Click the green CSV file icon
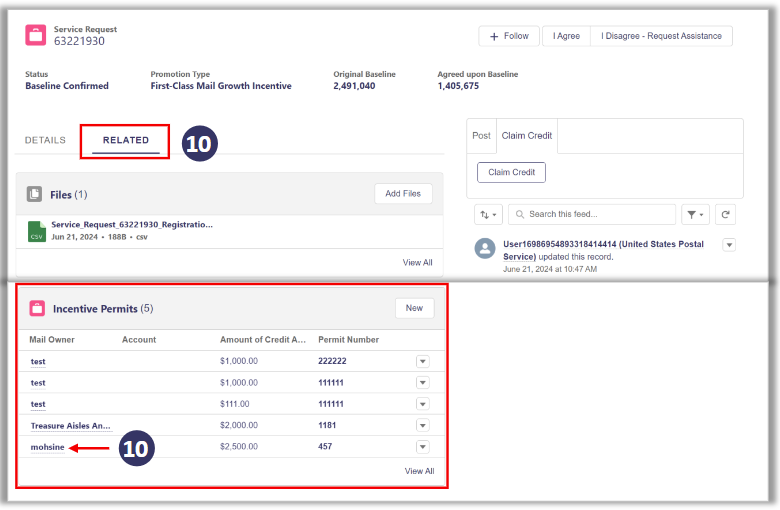 [37, 231]
